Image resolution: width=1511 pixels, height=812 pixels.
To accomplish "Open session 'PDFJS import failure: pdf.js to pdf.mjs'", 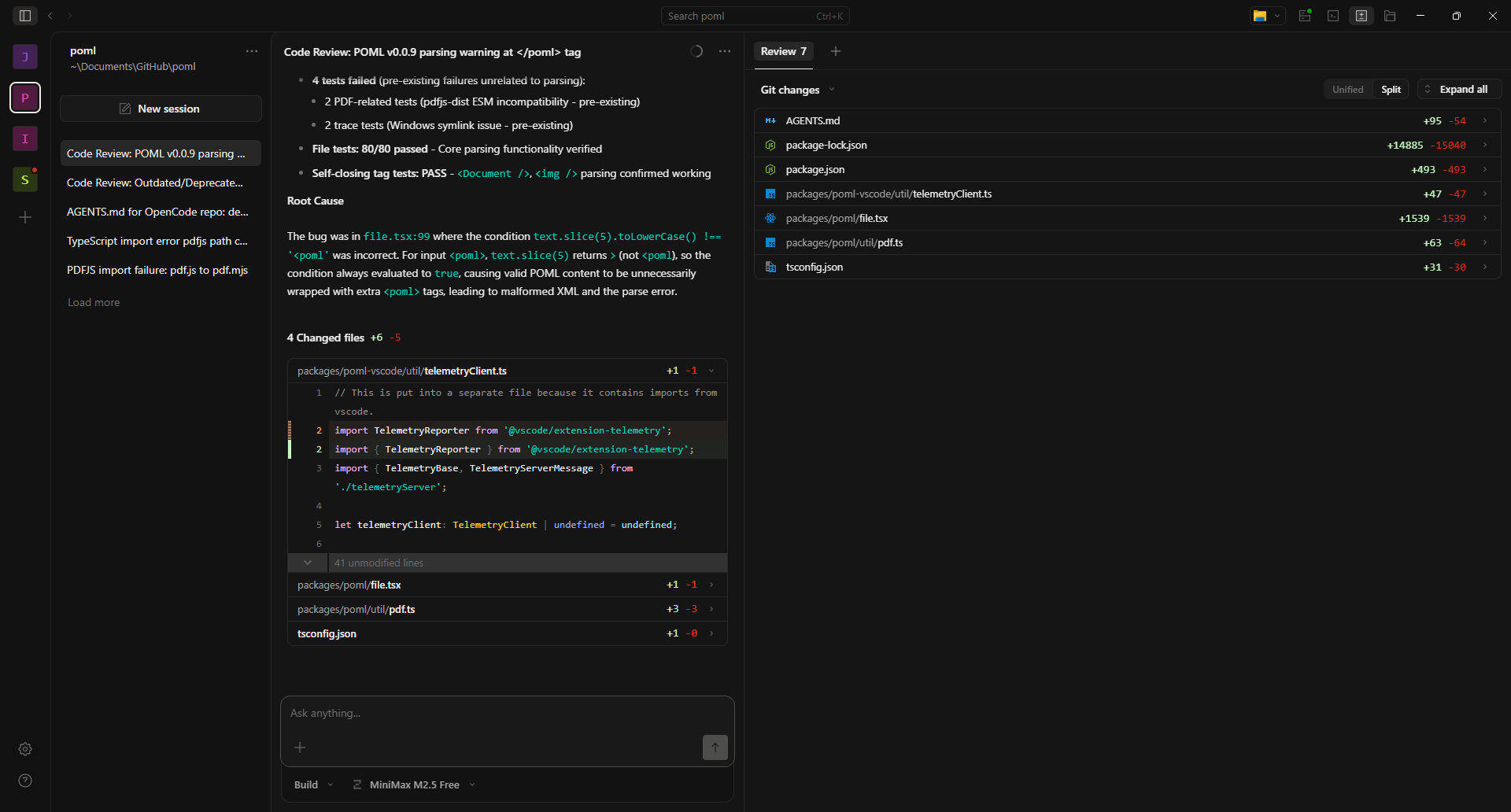I will click(161, 270).
